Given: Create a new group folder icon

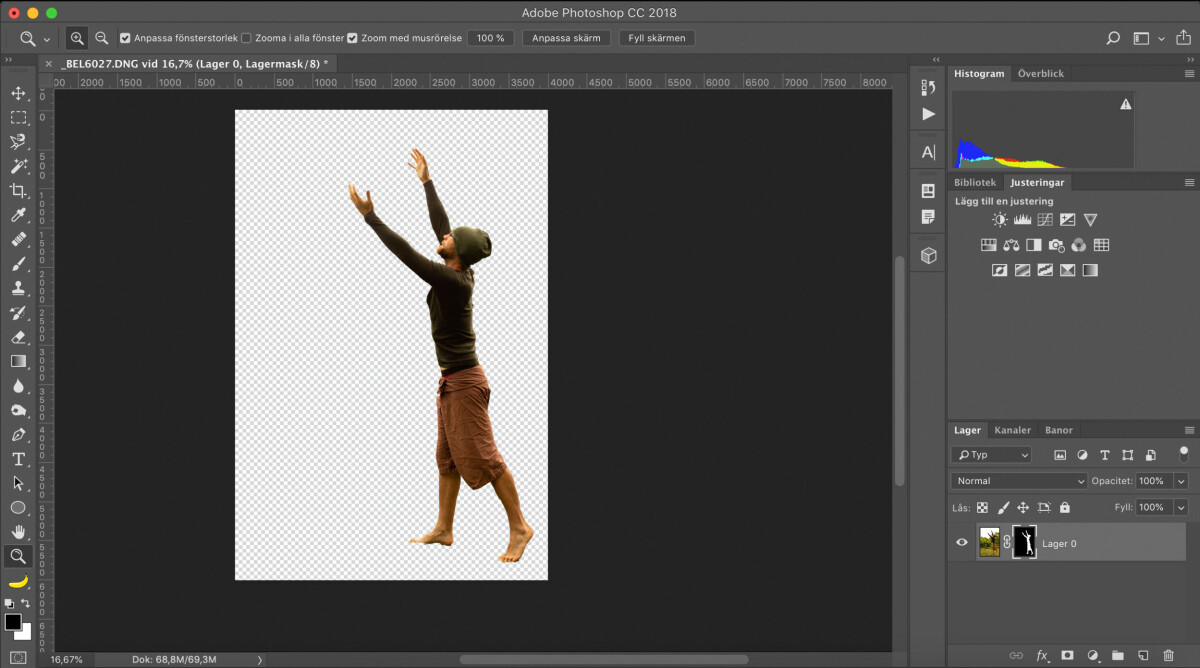Looking at the screenshot, I should tap(1118, 655).
